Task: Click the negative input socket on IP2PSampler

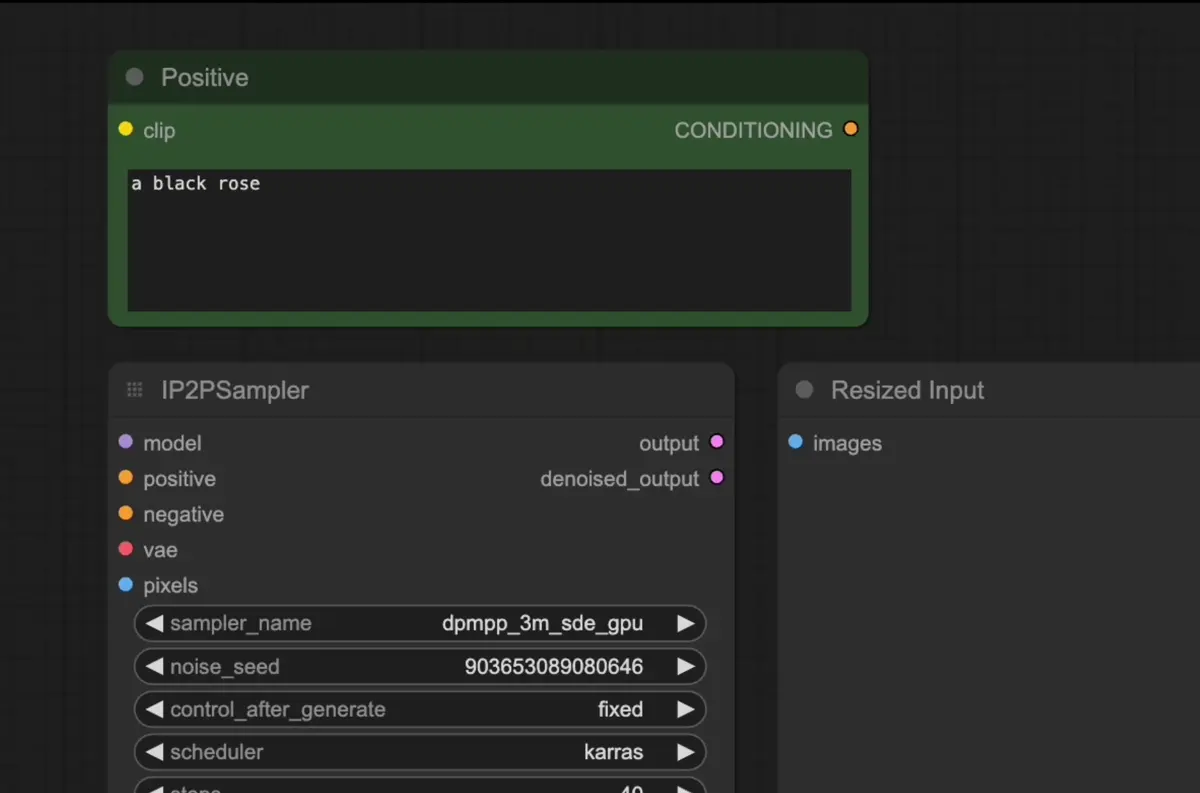Action: [x=125, y=514]
